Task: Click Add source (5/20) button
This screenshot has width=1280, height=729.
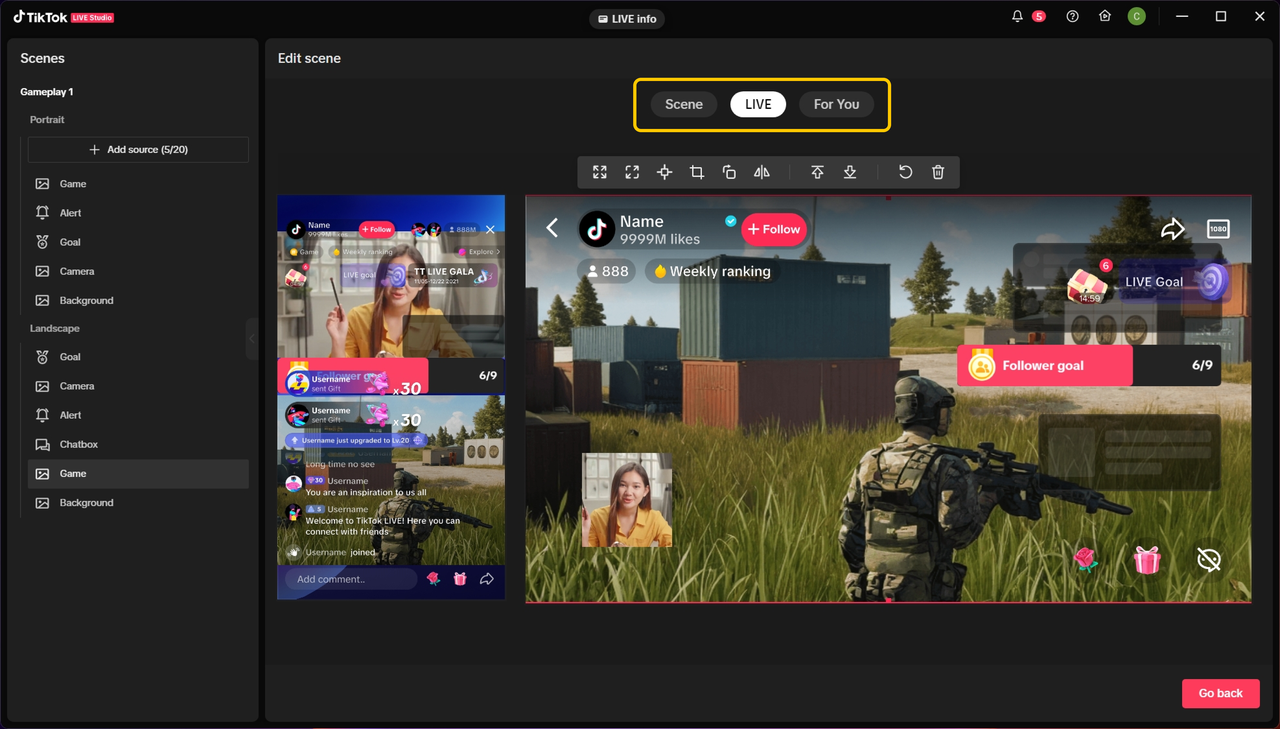Action: click(x=138, y=149)
